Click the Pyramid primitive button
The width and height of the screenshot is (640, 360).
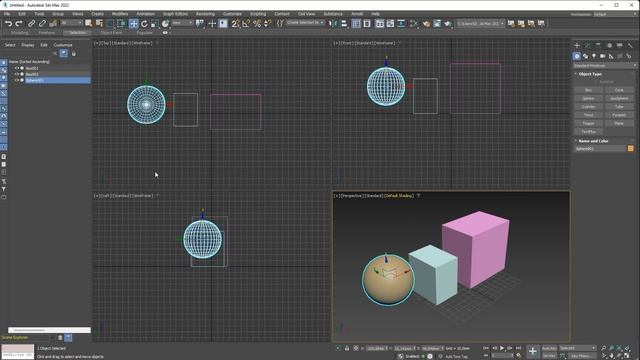(619, 115)
